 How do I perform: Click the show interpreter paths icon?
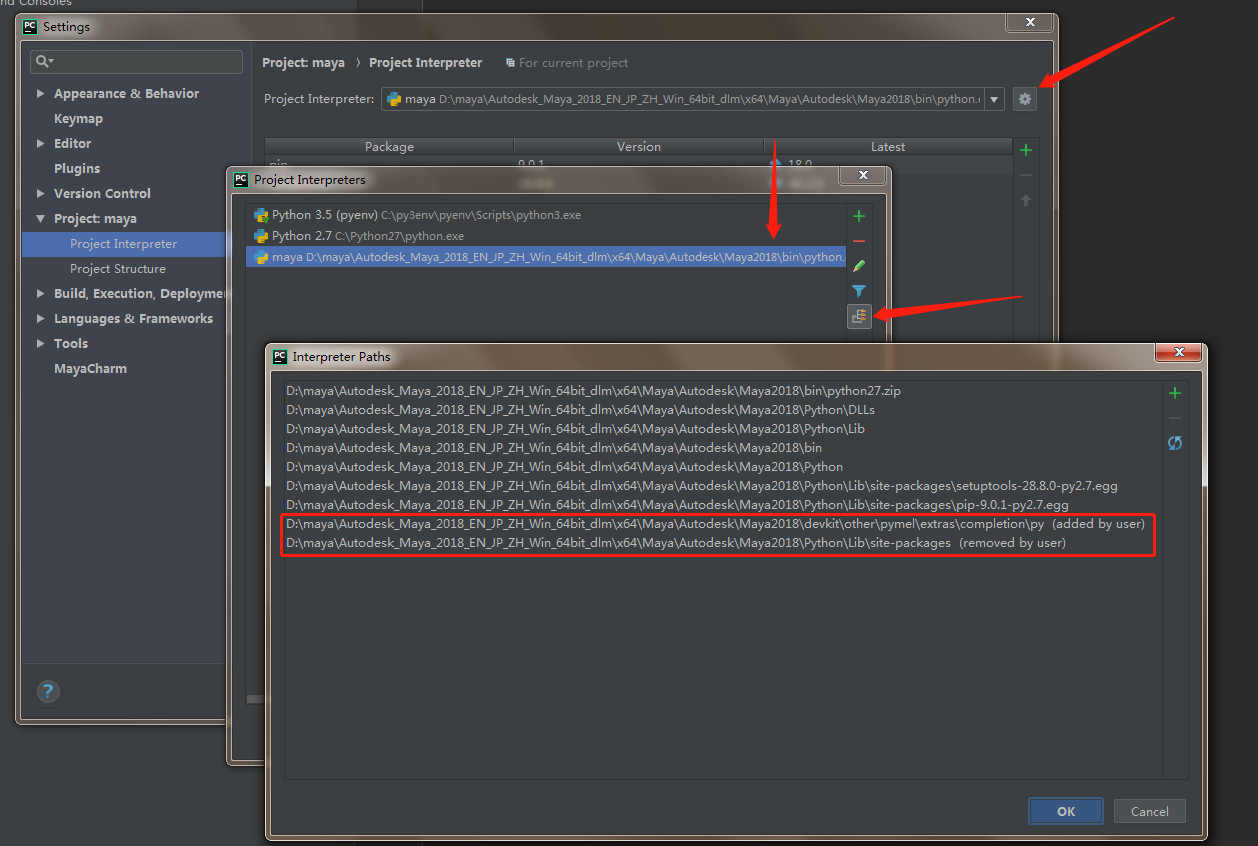click(858, 316)
